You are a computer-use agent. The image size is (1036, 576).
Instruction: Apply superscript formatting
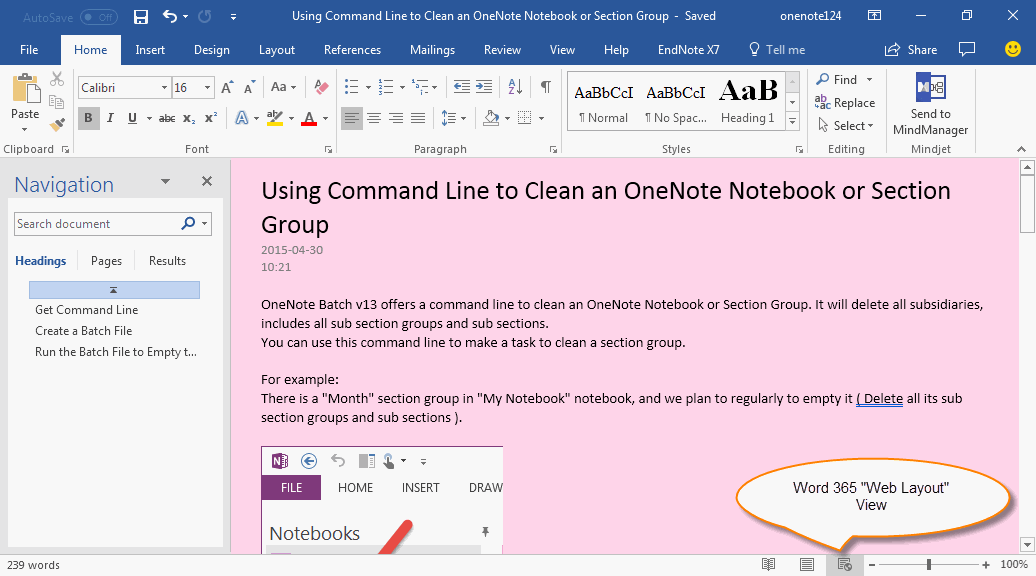211,118
